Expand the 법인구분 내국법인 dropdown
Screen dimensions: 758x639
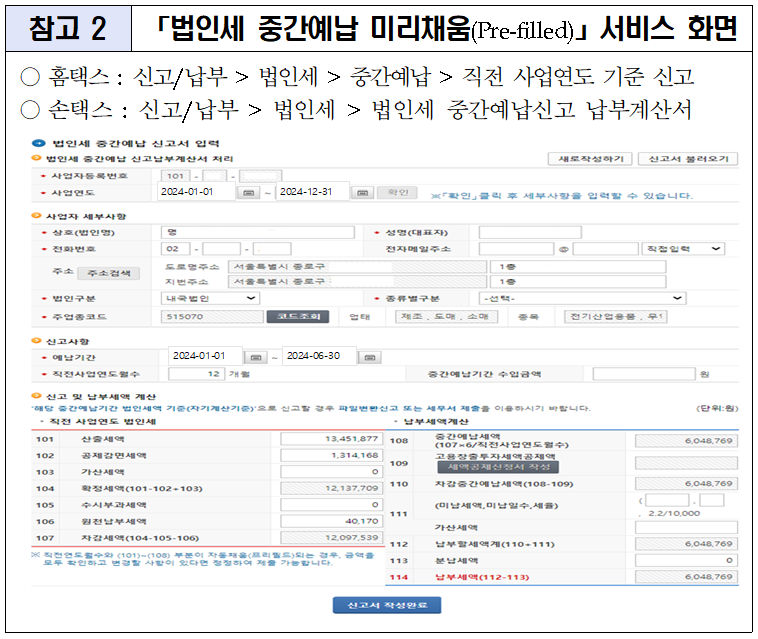pos(210,298)
